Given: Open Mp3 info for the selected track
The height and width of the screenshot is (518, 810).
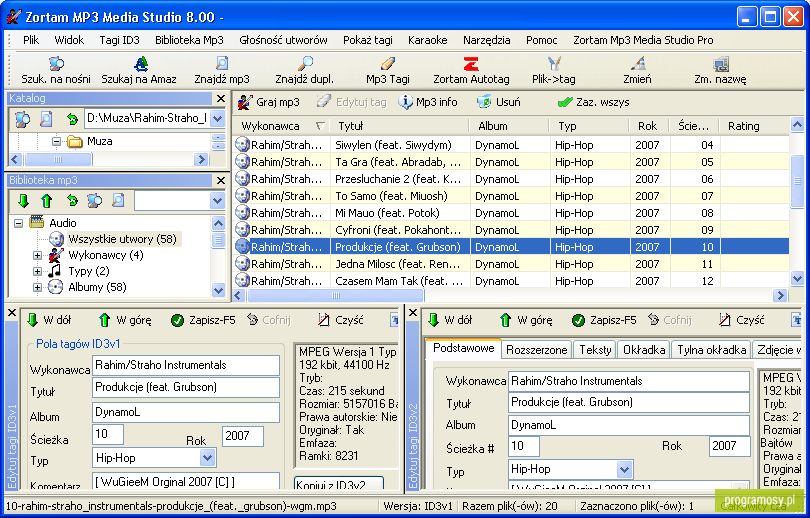Looking at the screenshot, I should click(428, 102).
